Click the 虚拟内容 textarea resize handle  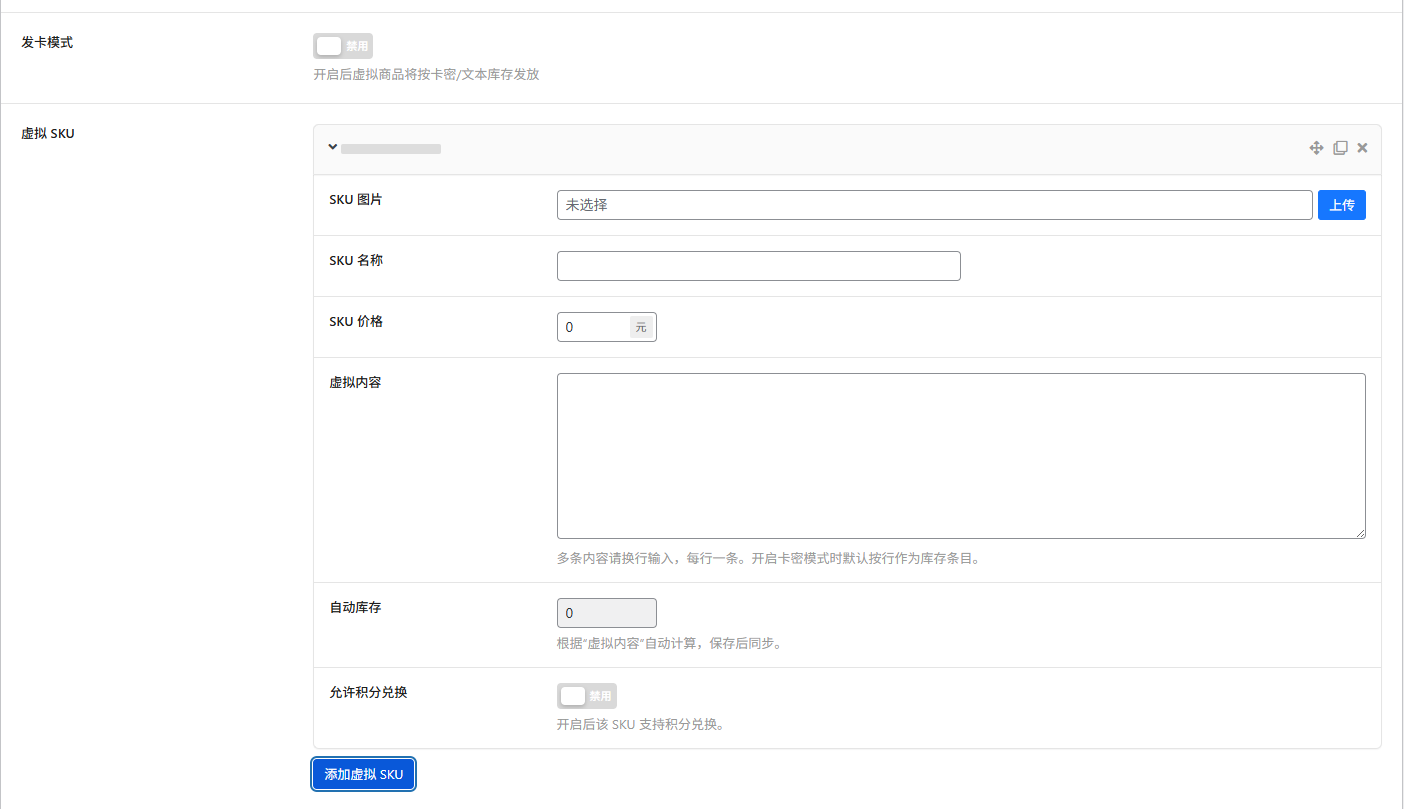coord(1360,534)
